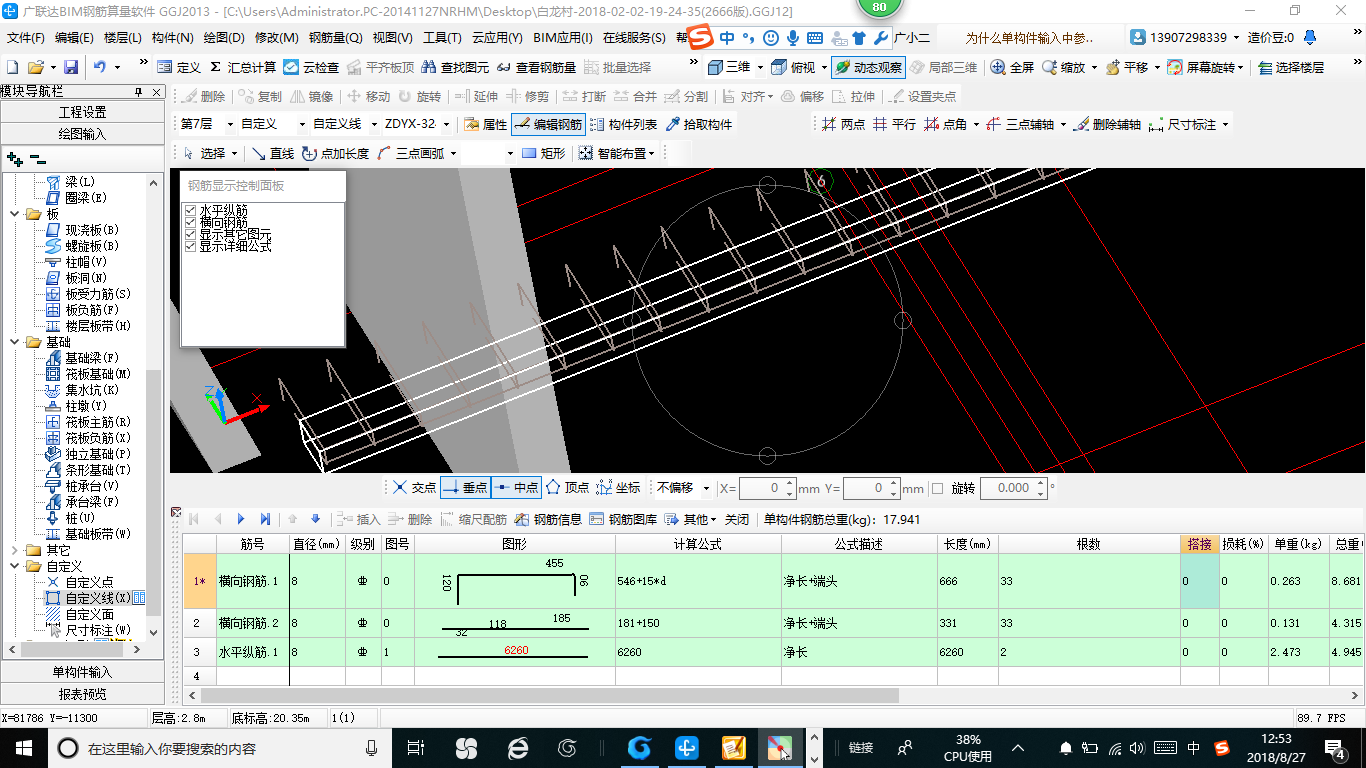Choose the 矩形 rectangle tool
The image size is (1366, 768).
543,153
